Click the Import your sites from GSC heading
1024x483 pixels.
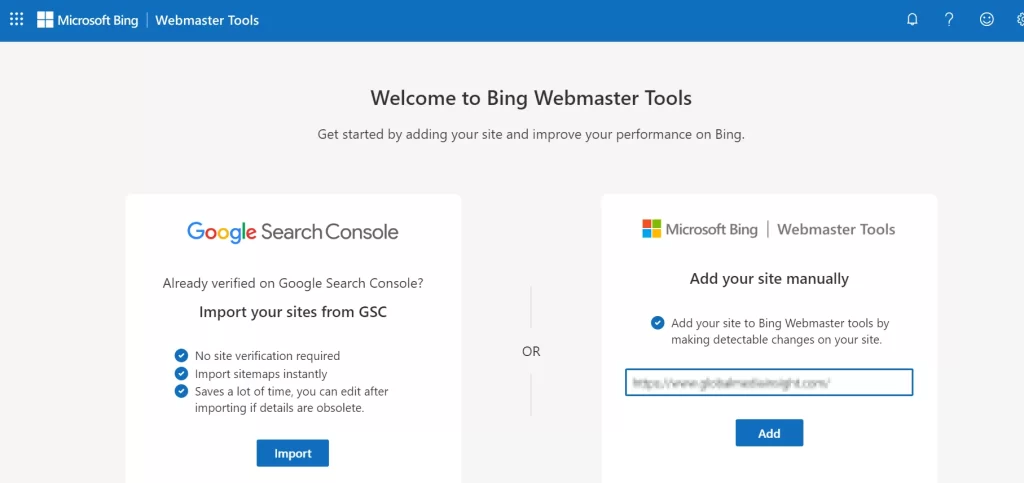coord(292,312)
